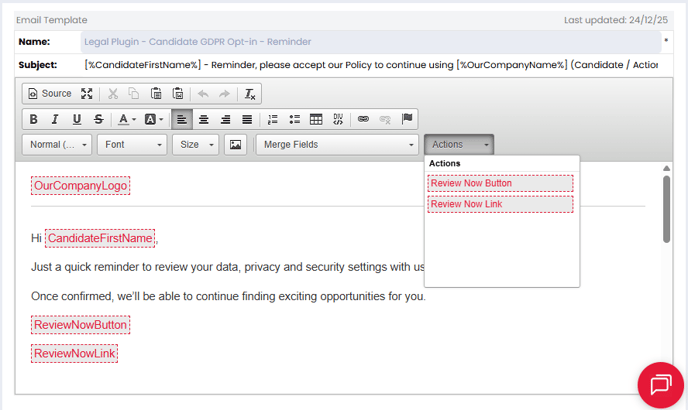Collapse the Actions dropdown
Image resolution: width=688 pixels, height=410 pixels.
459,144
